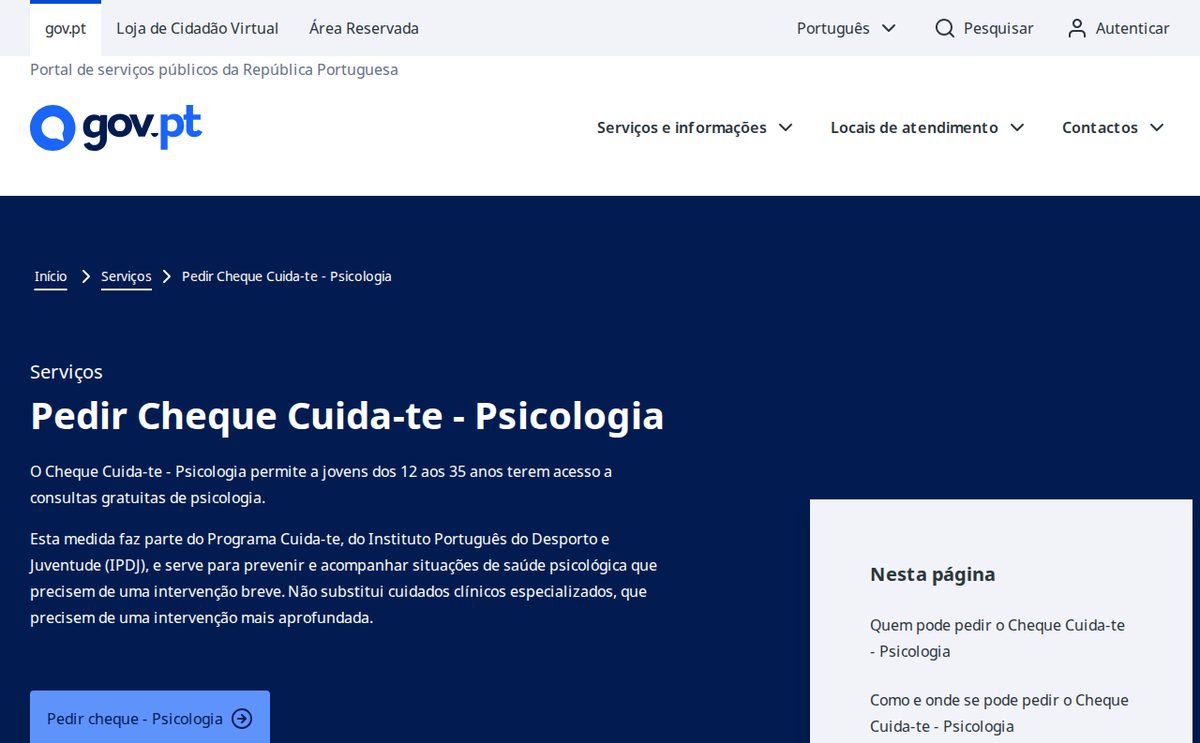Go to Início breadcrumb link
The width and height of the screenshot is (1200, 743).
pyautogui.click(x=51, y=277)
